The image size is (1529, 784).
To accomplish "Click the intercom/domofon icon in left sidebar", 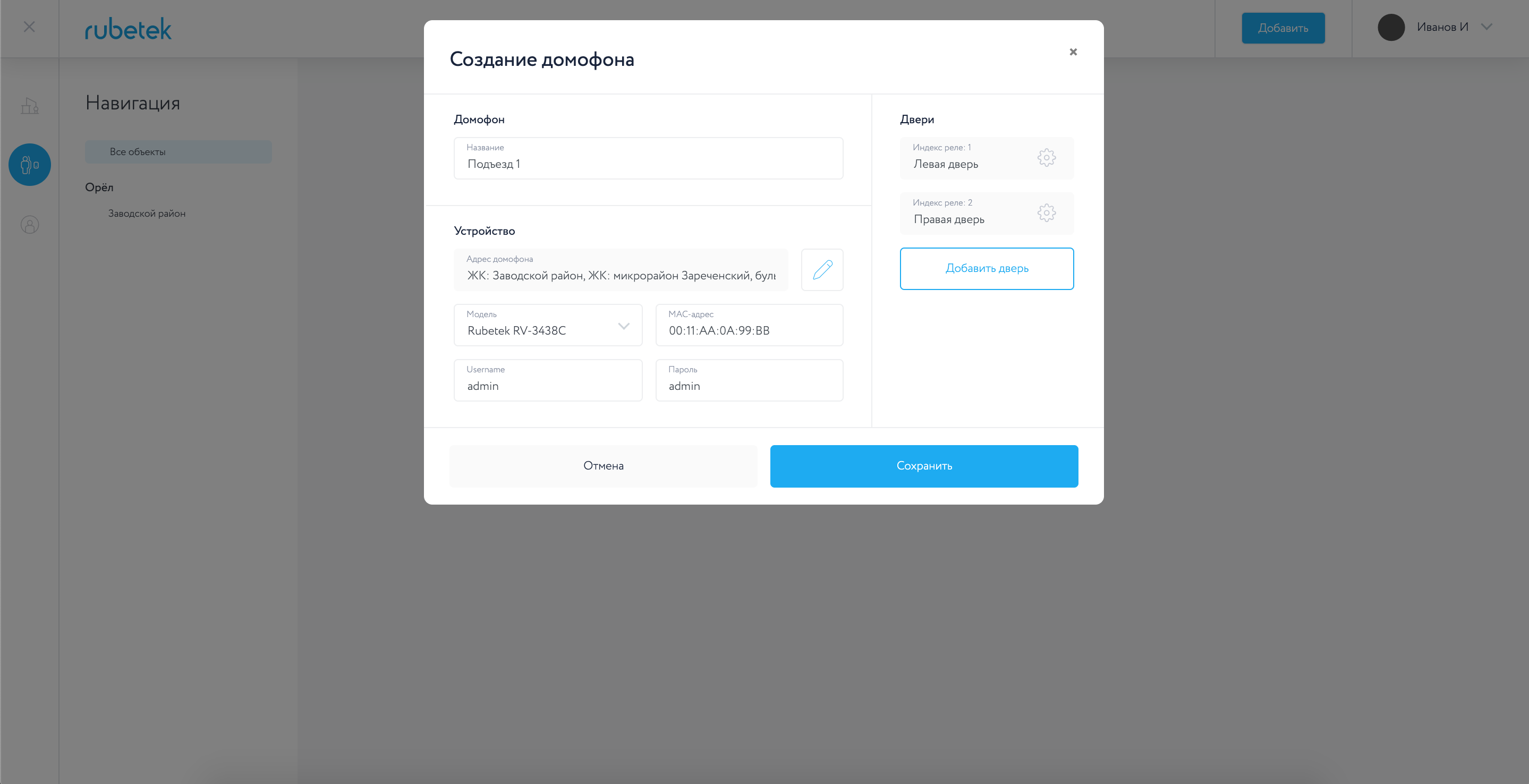I will click(x=28, y=164).
